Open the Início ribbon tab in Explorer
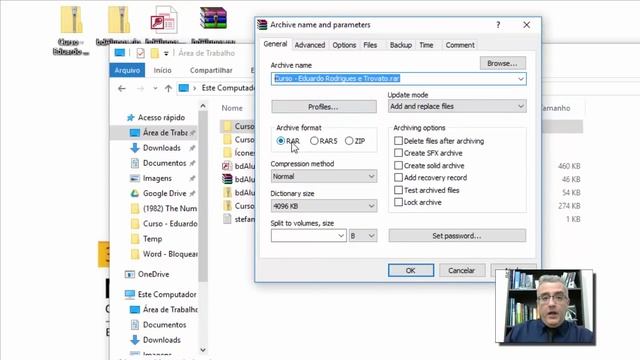The height and width of the screenshot is (360, 640). (162, 70)
